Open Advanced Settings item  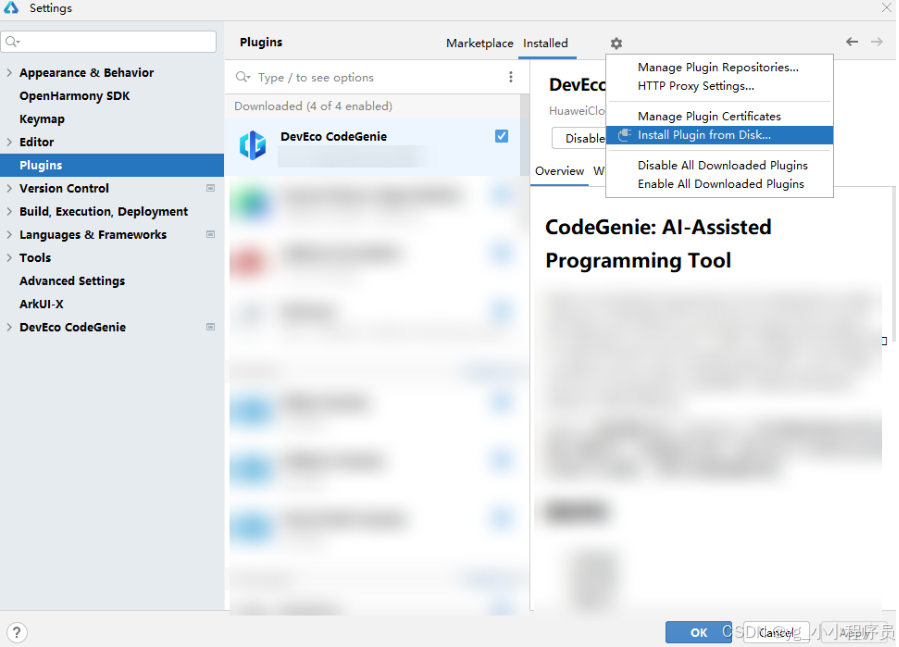pyautogui.click(x=72, y=281)
